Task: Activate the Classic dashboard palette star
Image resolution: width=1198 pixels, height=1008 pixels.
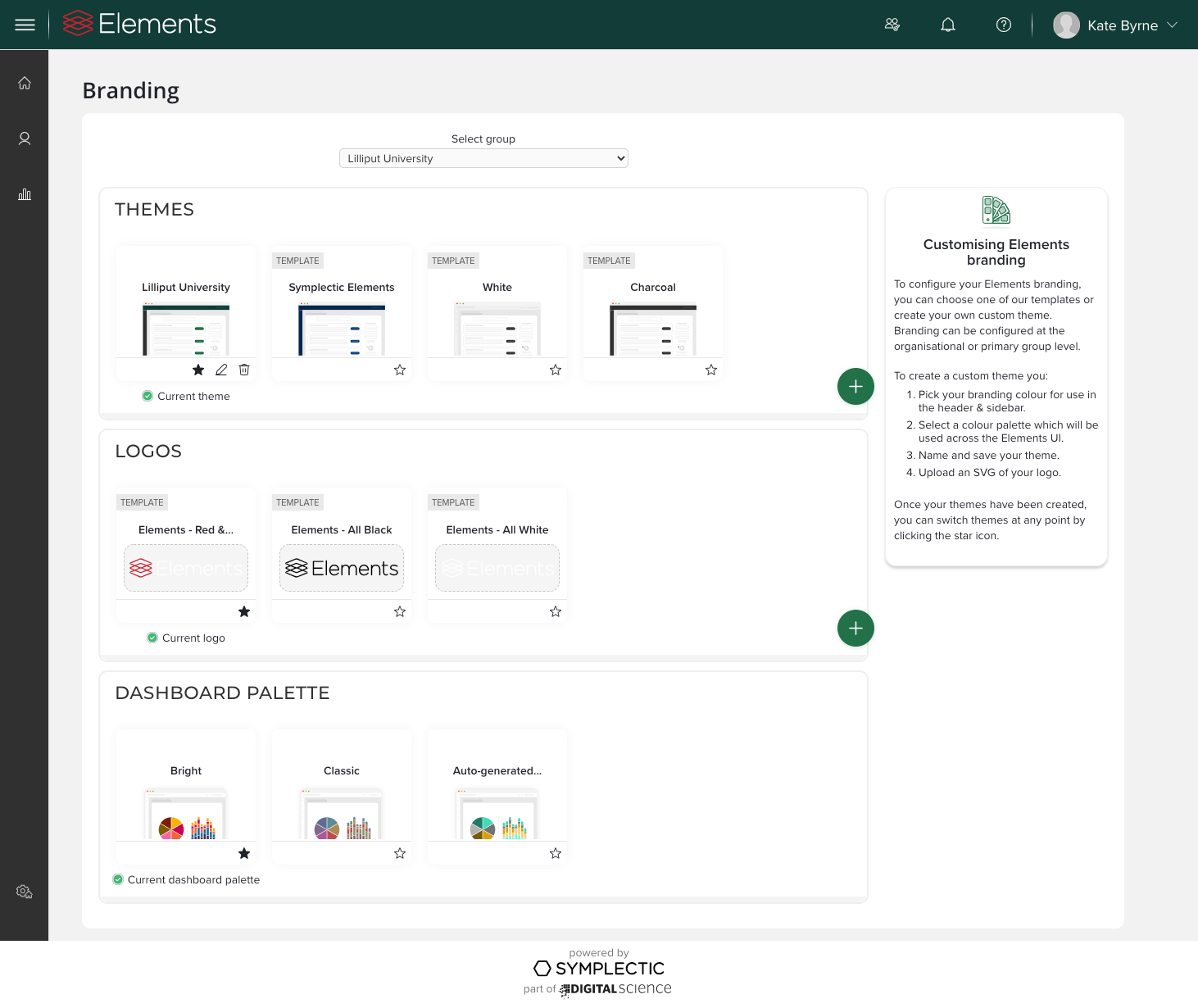Action: [400, 853]
